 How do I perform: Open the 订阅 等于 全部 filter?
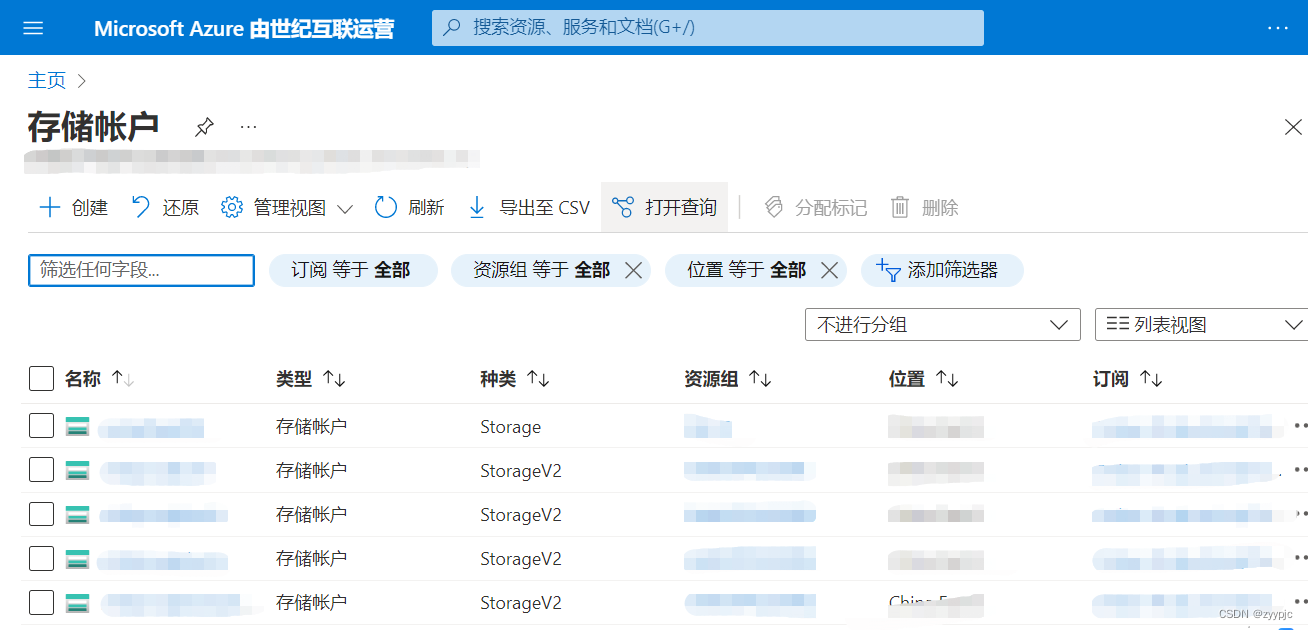tap(353, 270)
